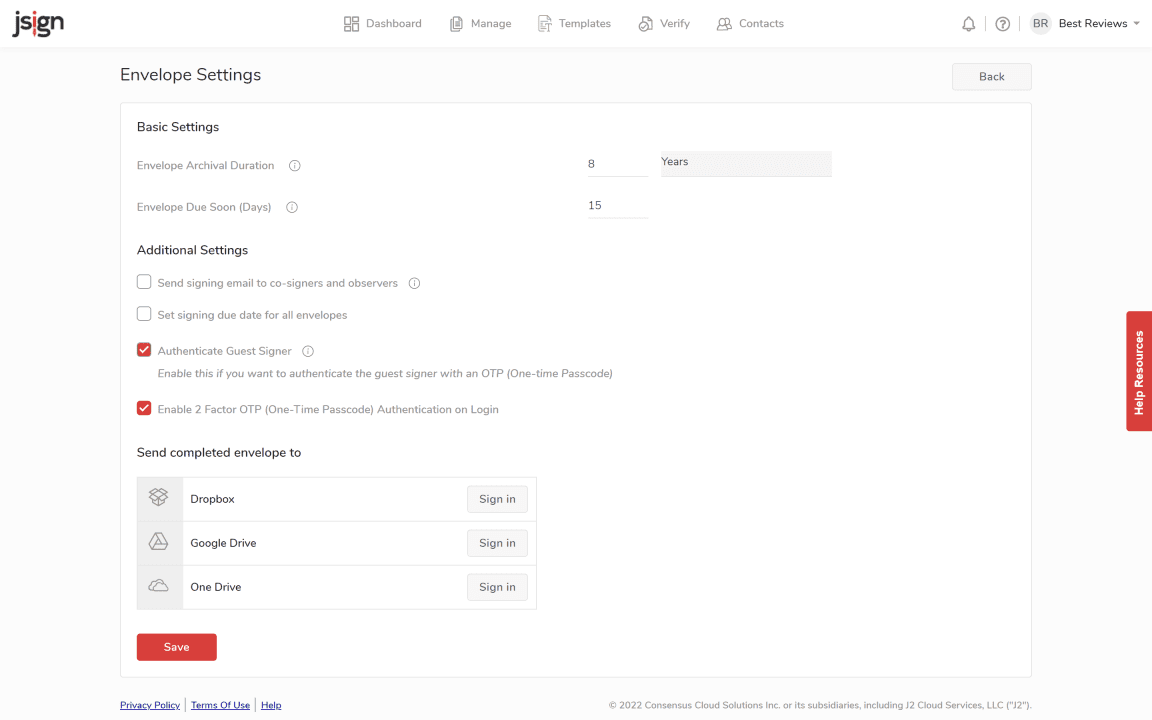The height and width of the screenshot is (720, 1152).
Task: Click the Envelope Due Soon days field
Action: pos(615,205)
